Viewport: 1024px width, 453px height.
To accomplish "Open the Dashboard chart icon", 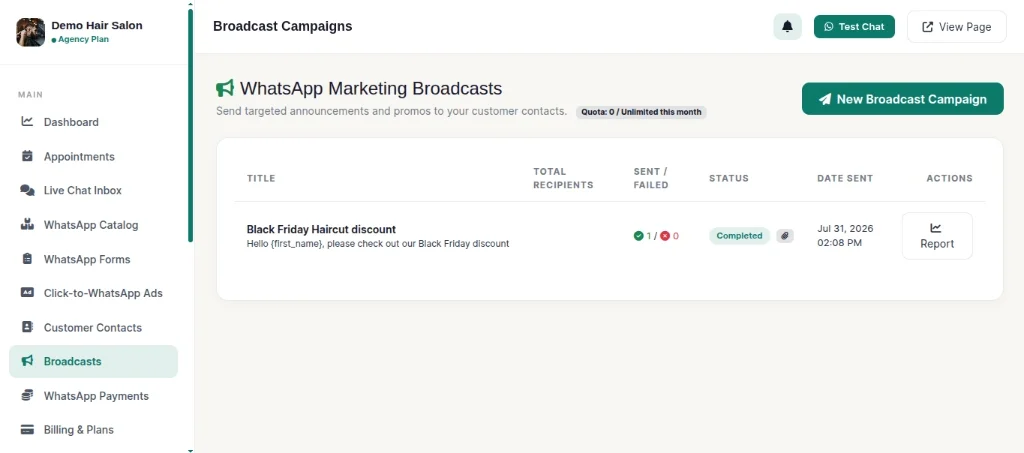I will 27,121.
